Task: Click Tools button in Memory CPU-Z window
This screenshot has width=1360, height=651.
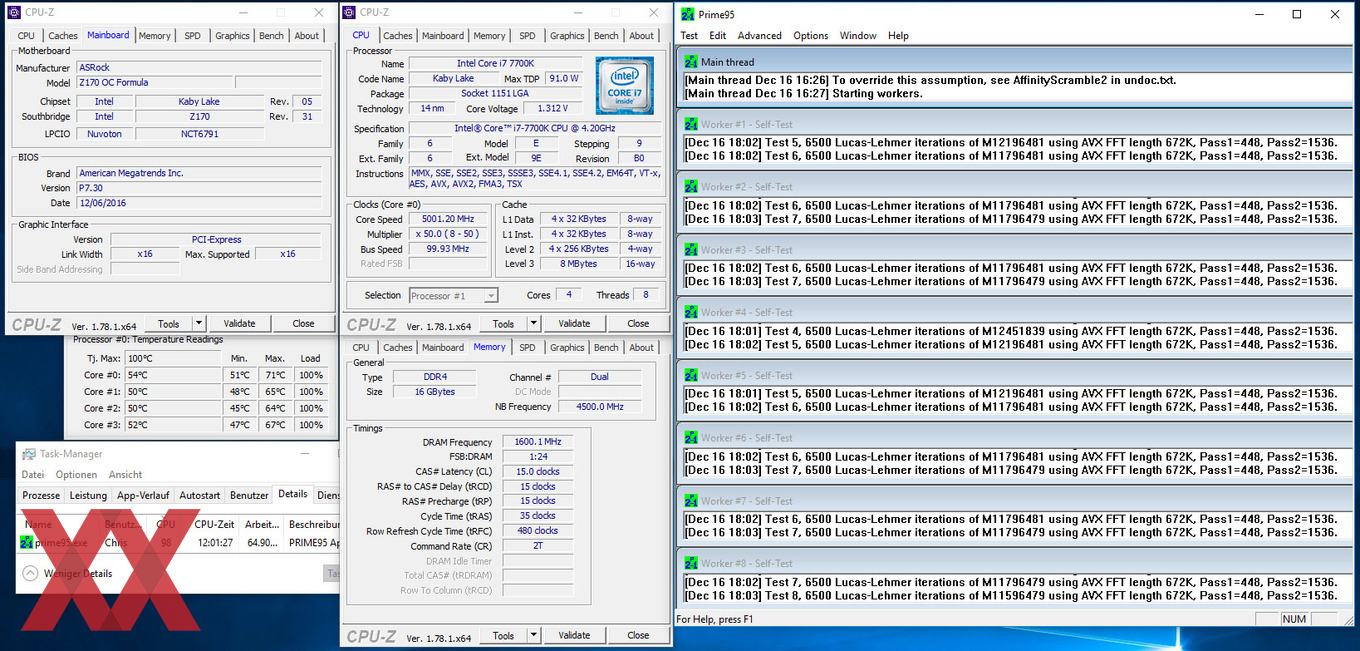Action: click(503, 636)
